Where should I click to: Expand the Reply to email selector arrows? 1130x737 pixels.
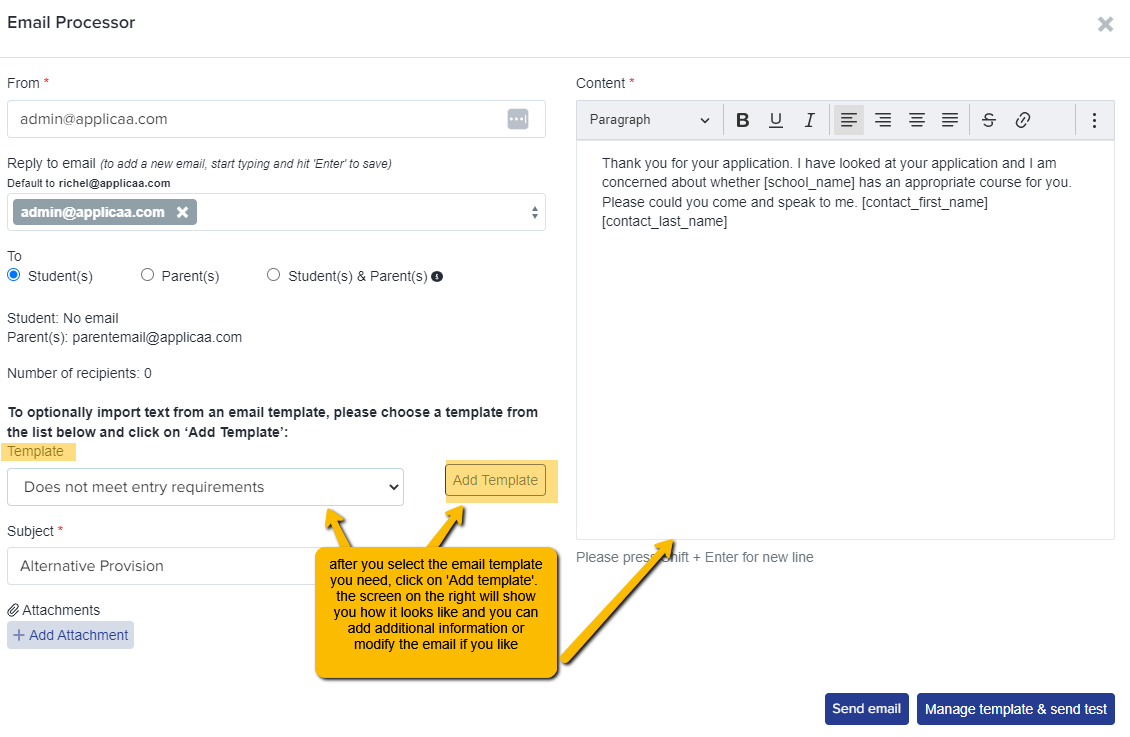point(535,213)
